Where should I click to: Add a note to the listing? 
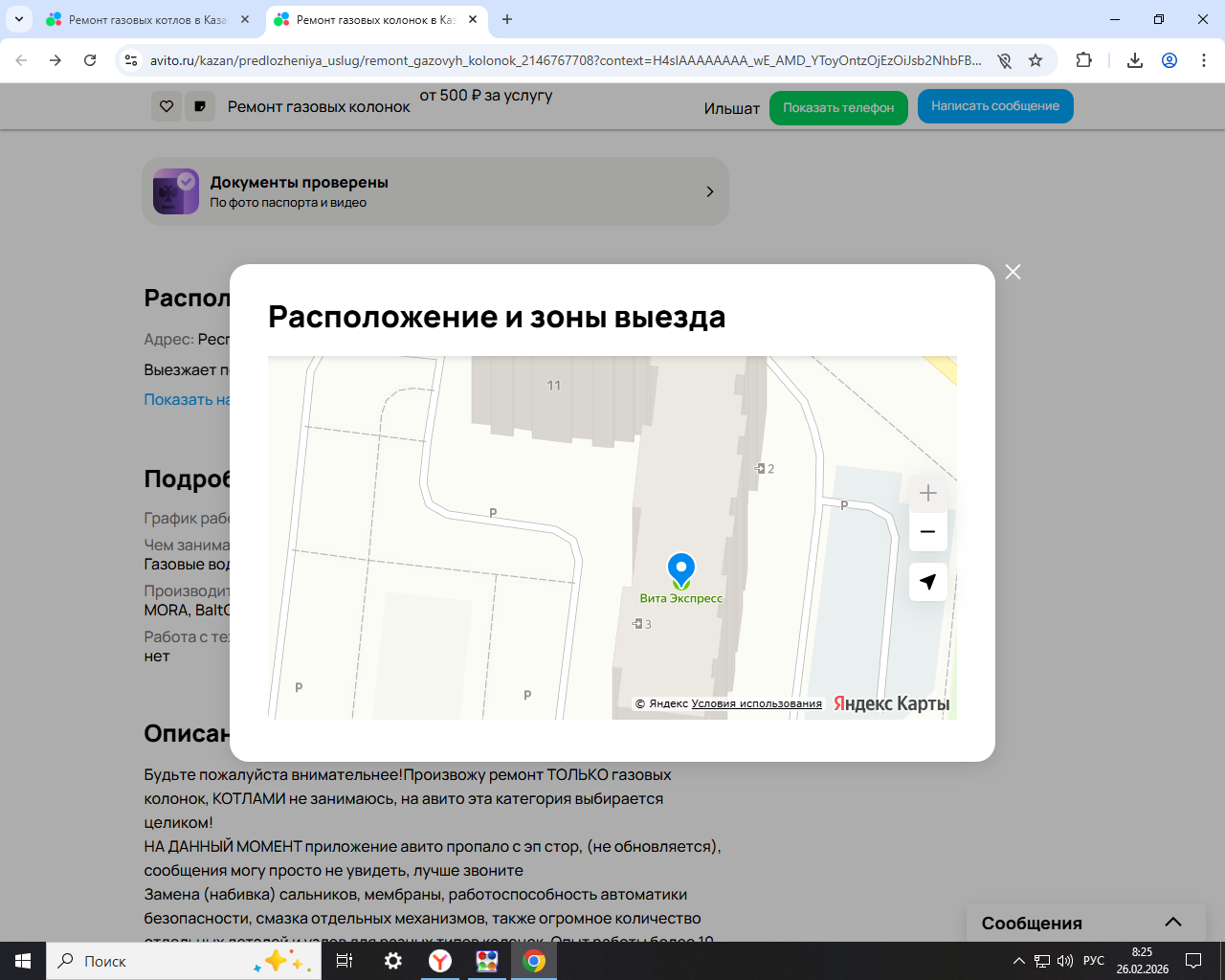199,106
